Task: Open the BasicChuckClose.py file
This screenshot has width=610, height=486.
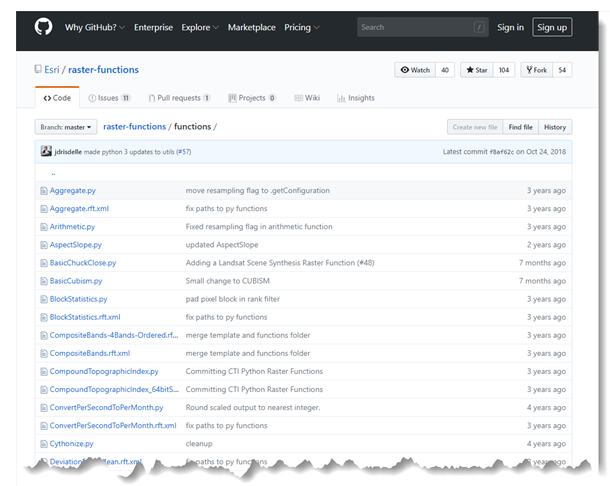Action: tap(83, 263)
